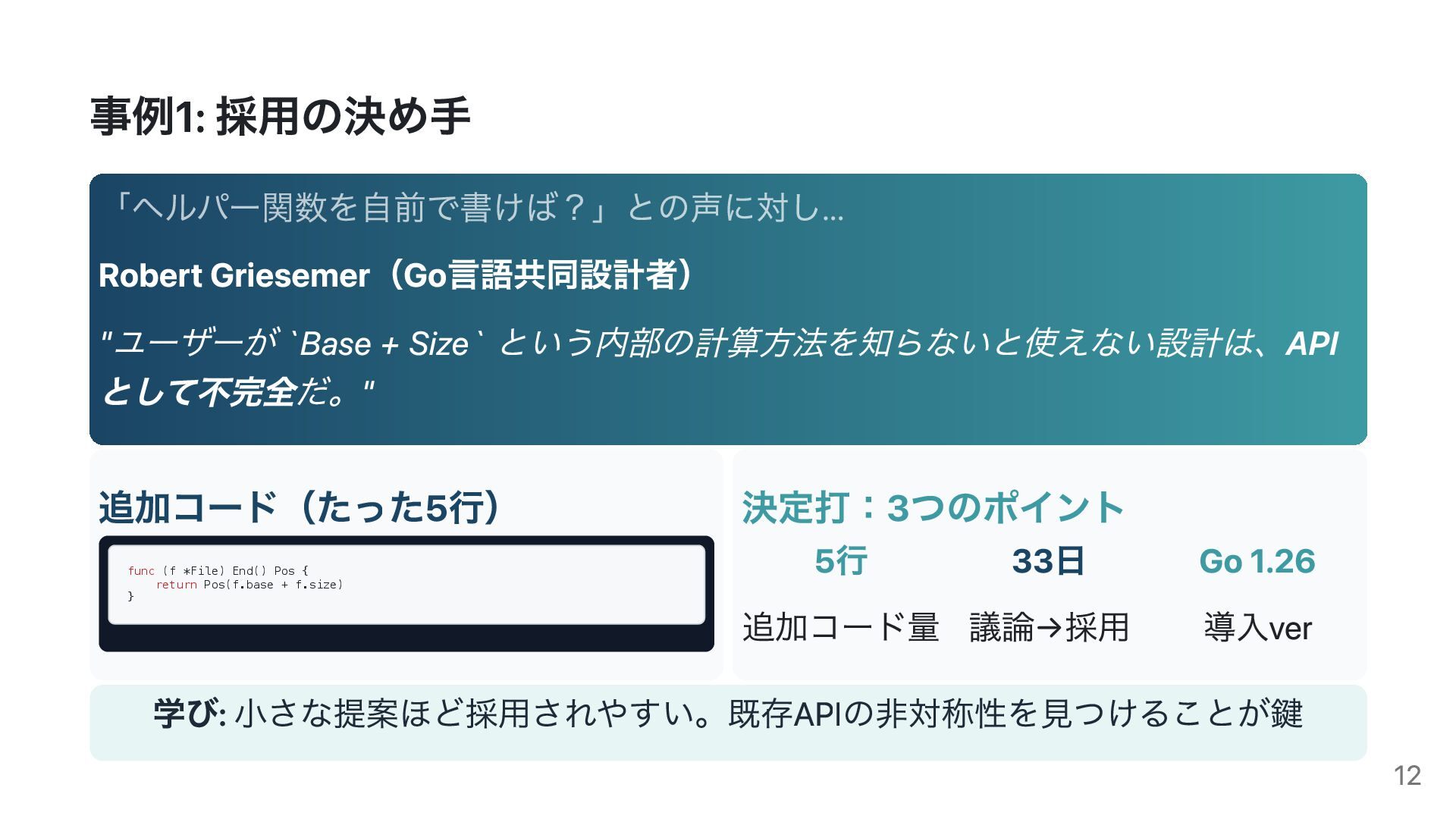This screenshot has height=819, width=1456.
Task: Click the return Pos(f.base + f.size) line
Action: [249, 585]
